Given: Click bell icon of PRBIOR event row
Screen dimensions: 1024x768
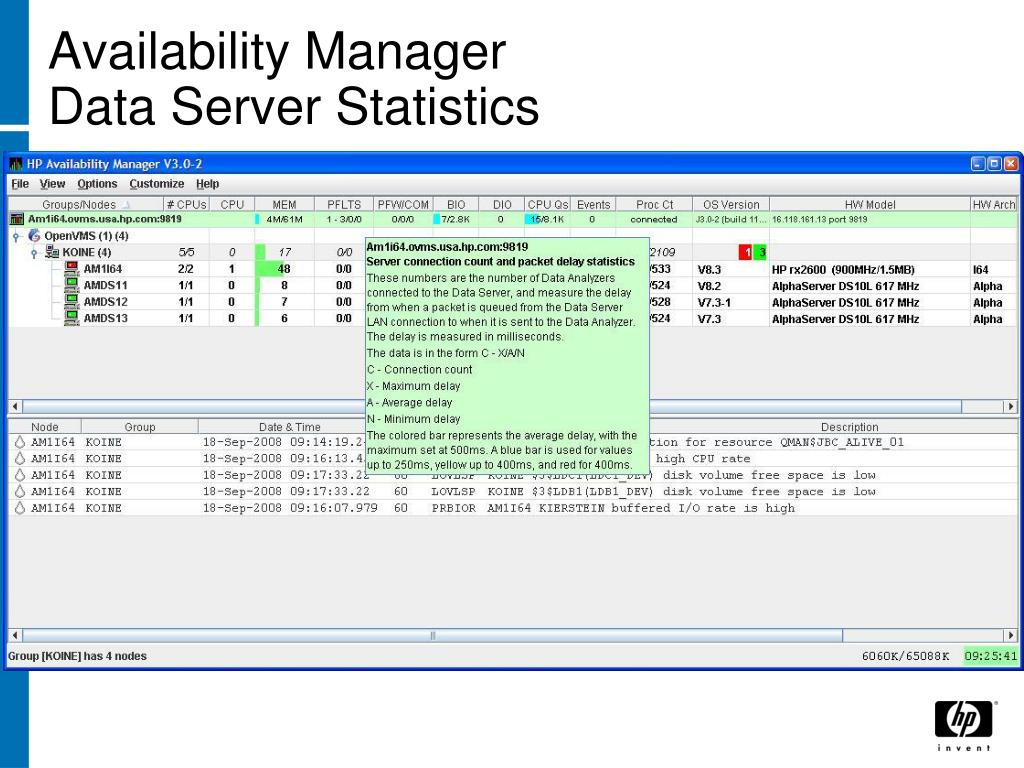Looking at the screenshot, I should click(x=20, y=507).
